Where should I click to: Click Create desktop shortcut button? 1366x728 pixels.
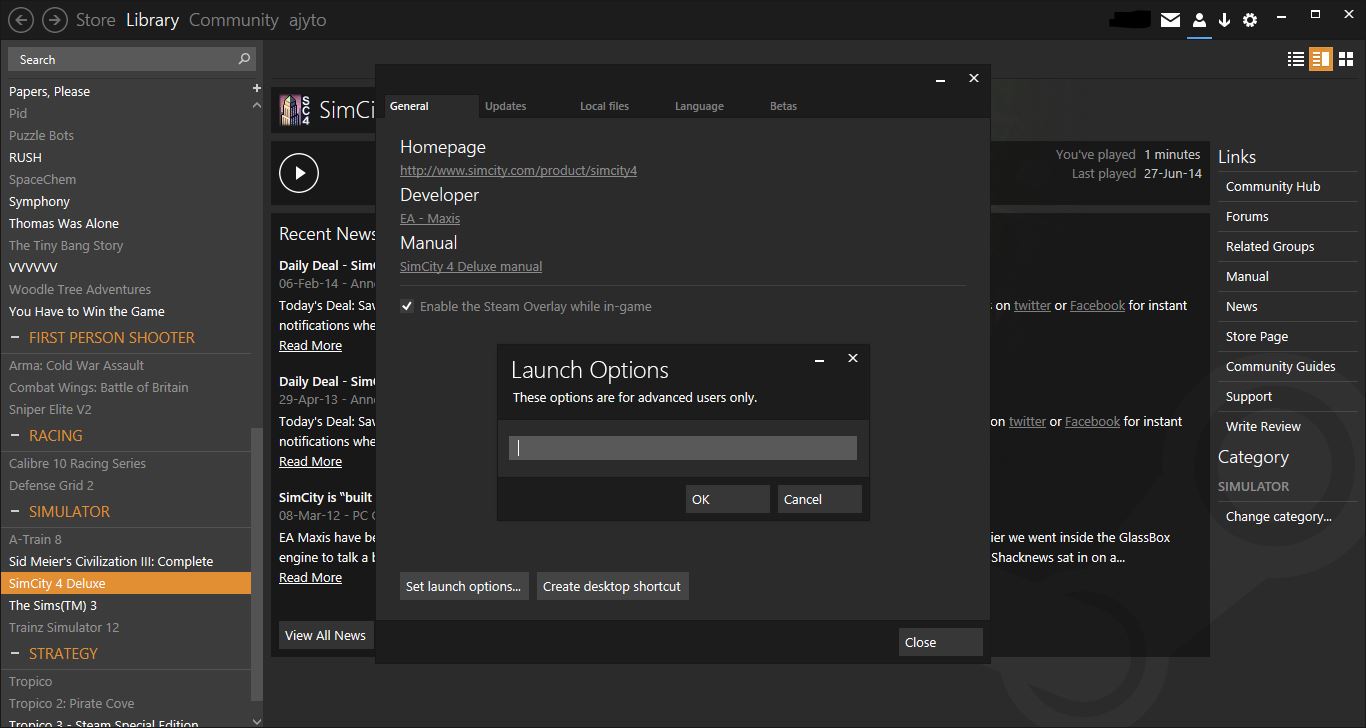(612, 586)
